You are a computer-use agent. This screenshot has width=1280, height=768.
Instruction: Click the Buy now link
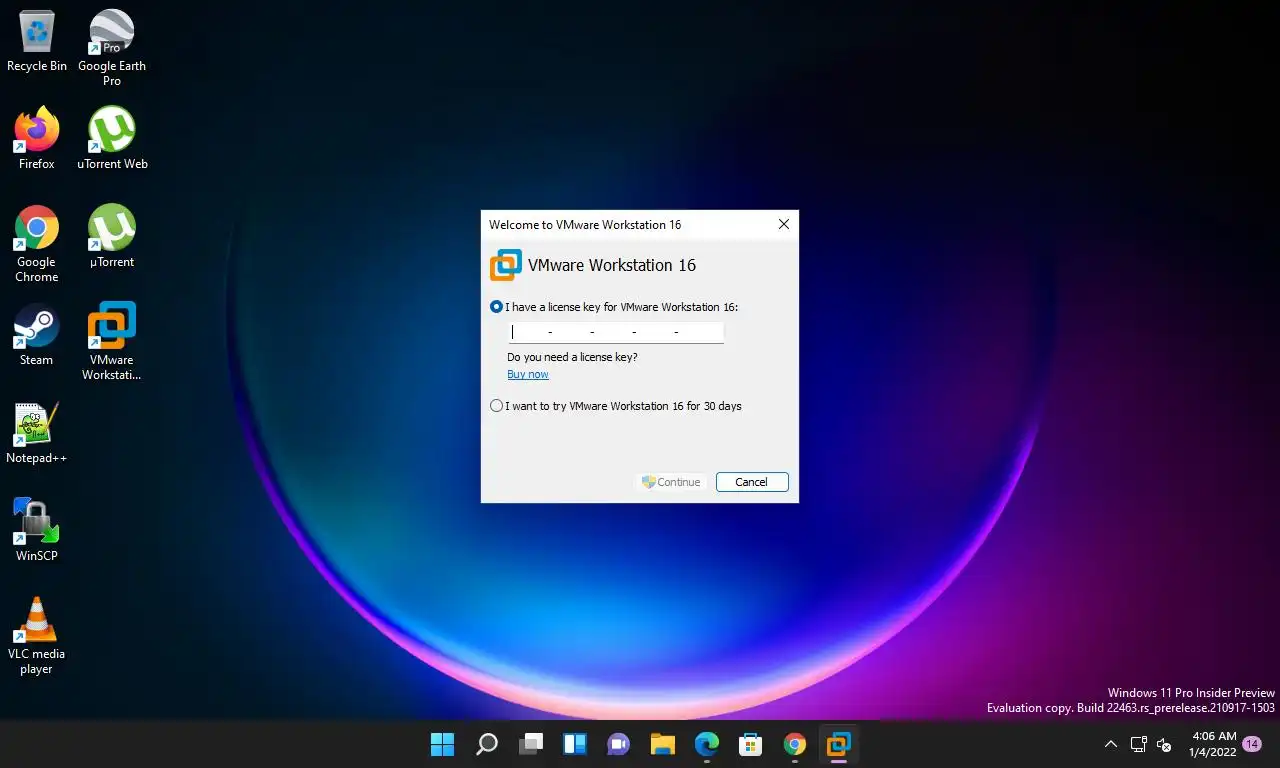coord(528,374)
